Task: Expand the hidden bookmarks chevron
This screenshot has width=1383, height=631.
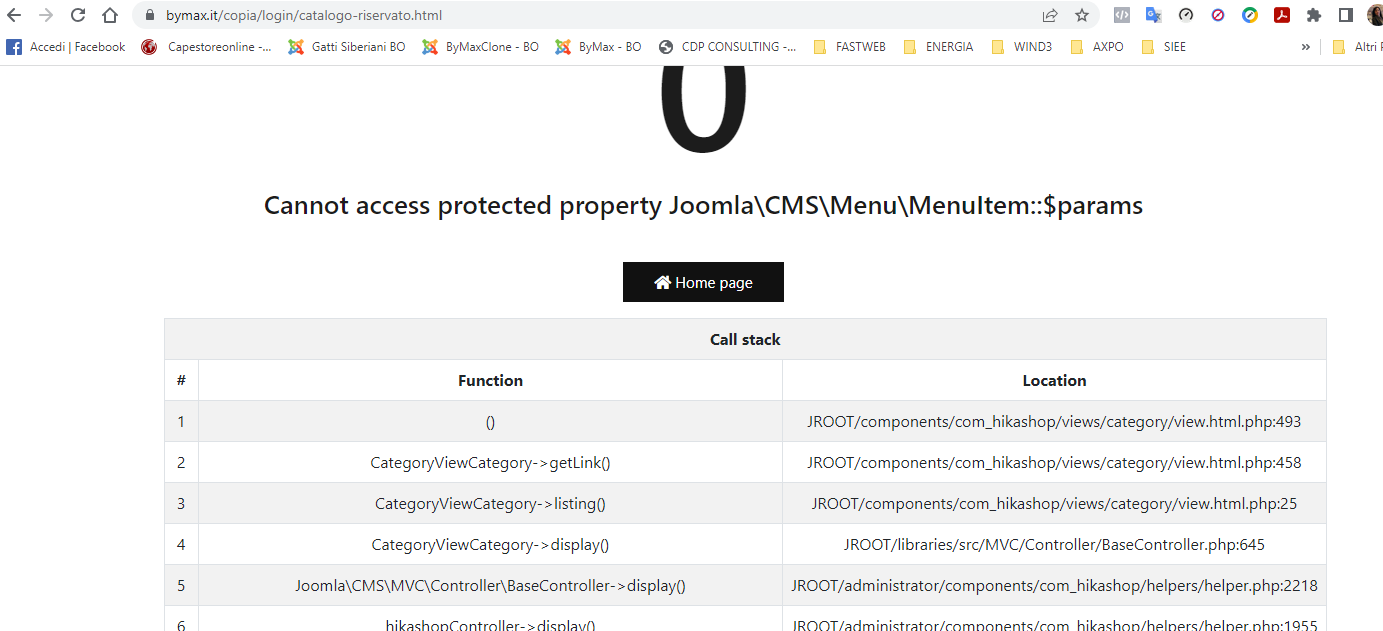Action: [1305, 47]
